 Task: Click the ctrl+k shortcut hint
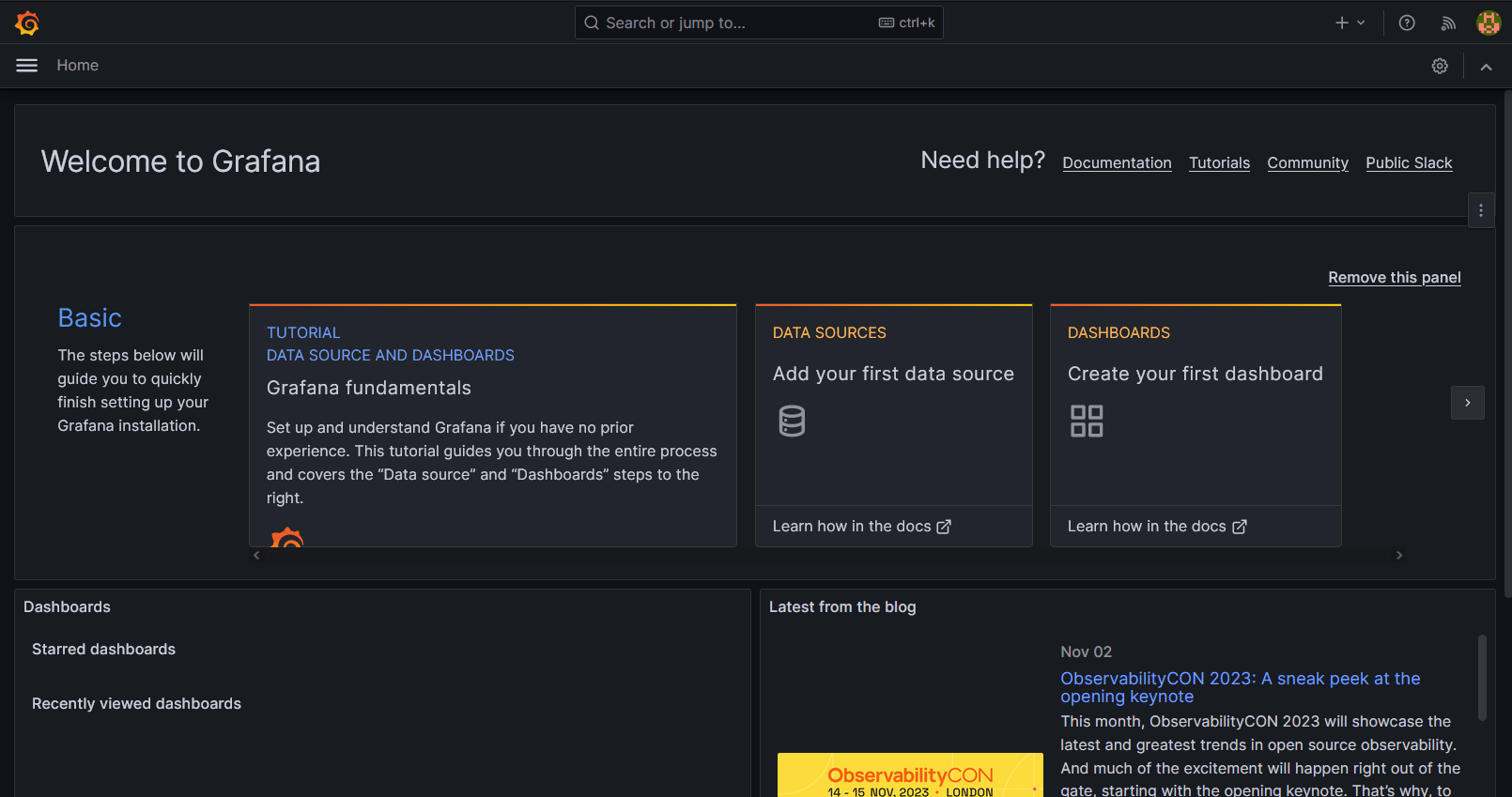pos(906,23)
